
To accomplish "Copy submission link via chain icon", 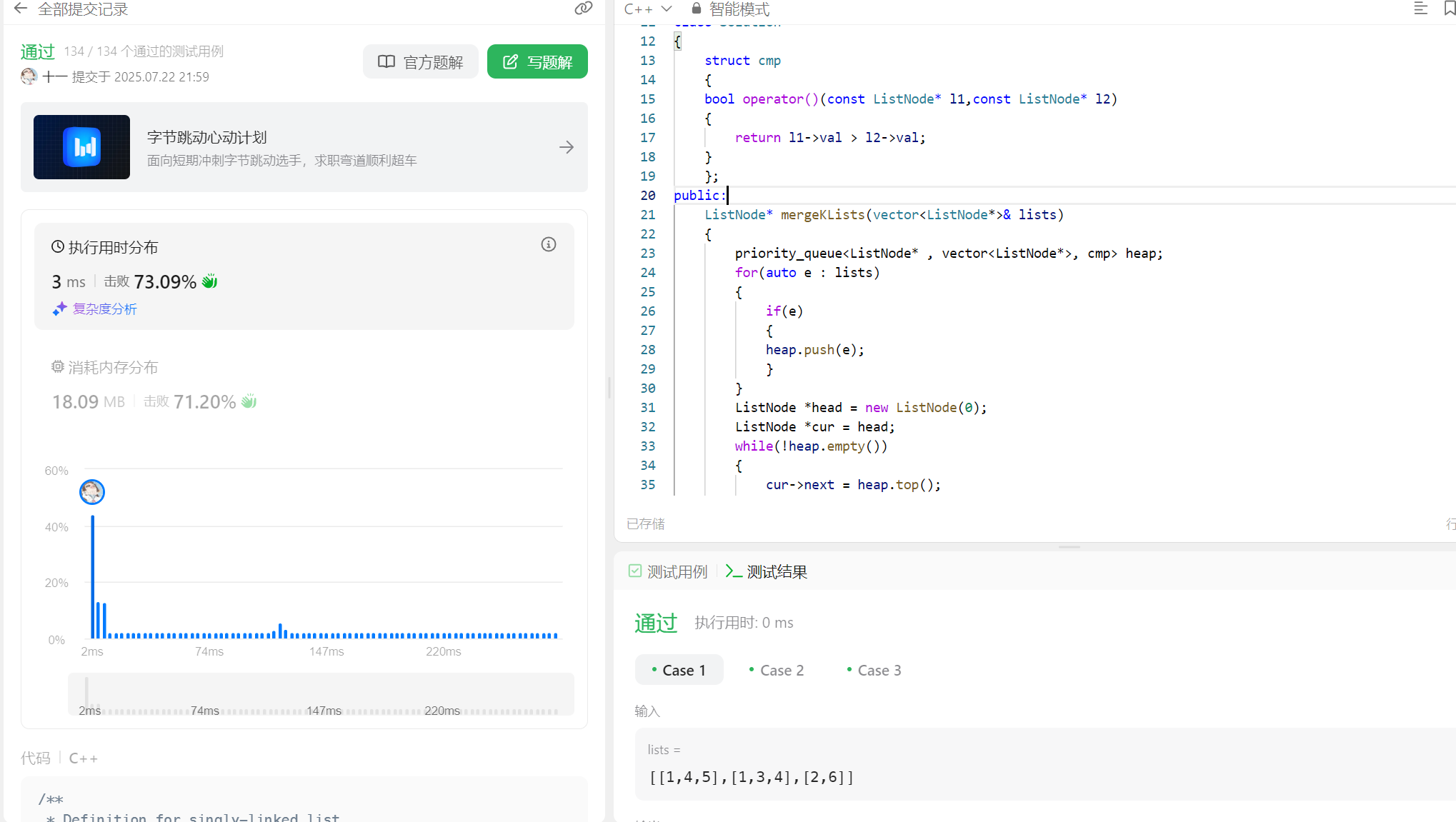I will (584, 8).
